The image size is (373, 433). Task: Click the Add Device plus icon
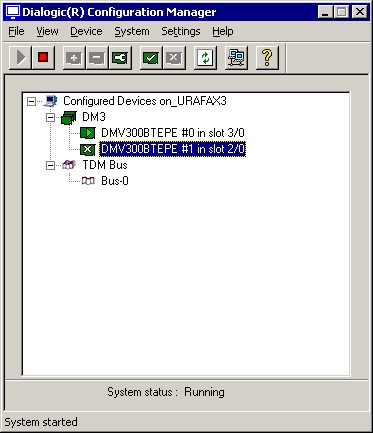tap(74, 58)
